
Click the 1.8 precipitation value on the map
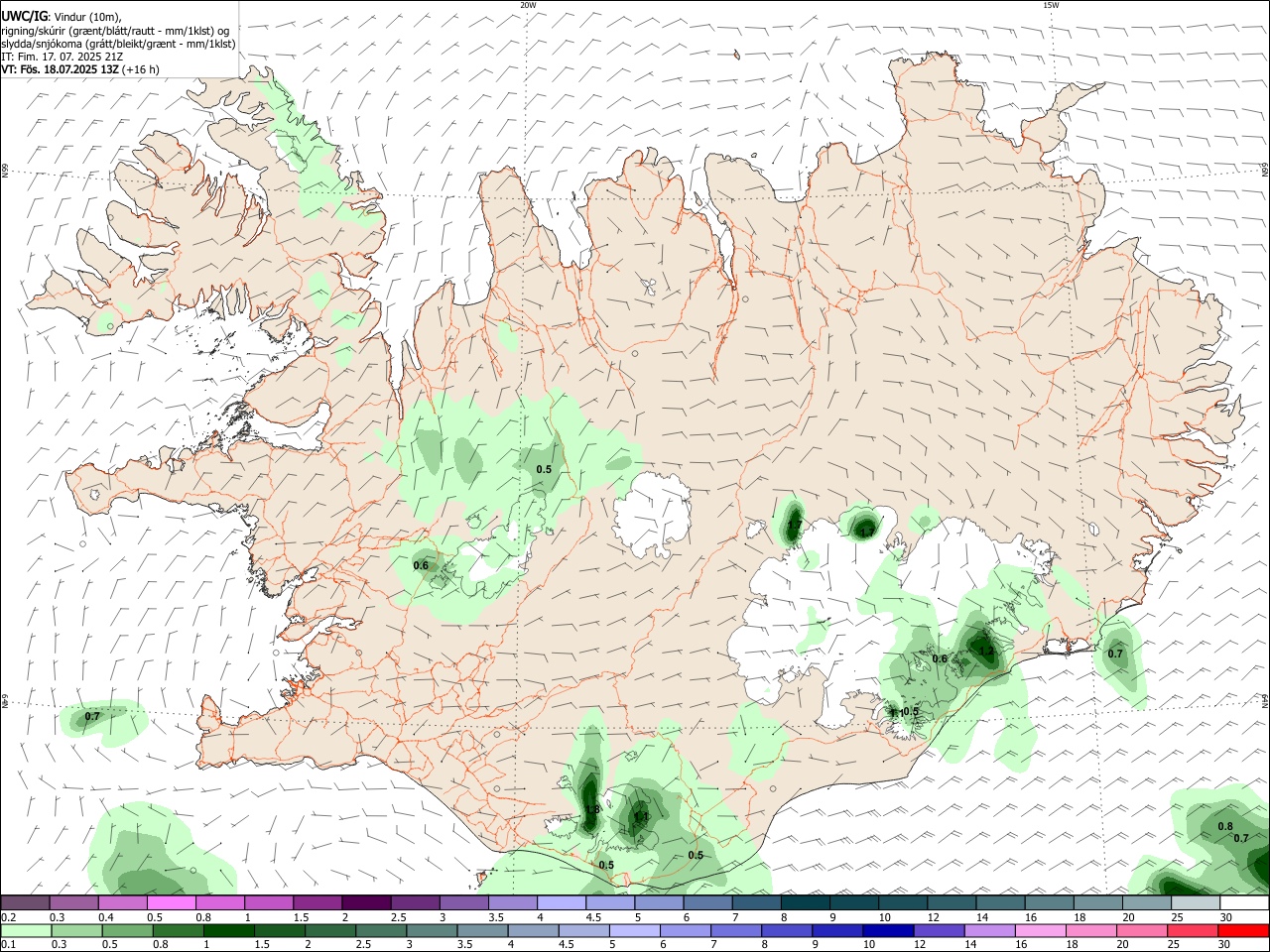pos(592,810)
